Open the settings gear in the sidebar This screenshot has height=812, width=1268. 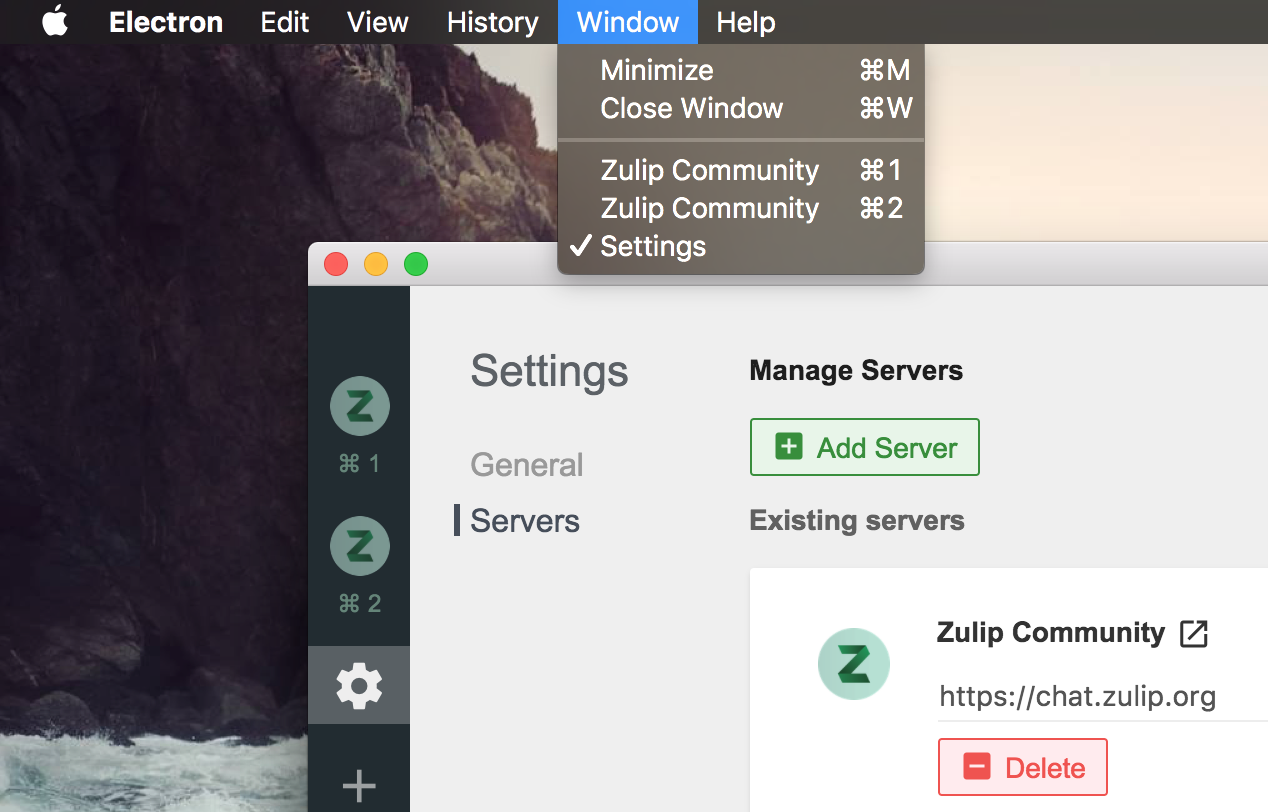click(359, 685)
